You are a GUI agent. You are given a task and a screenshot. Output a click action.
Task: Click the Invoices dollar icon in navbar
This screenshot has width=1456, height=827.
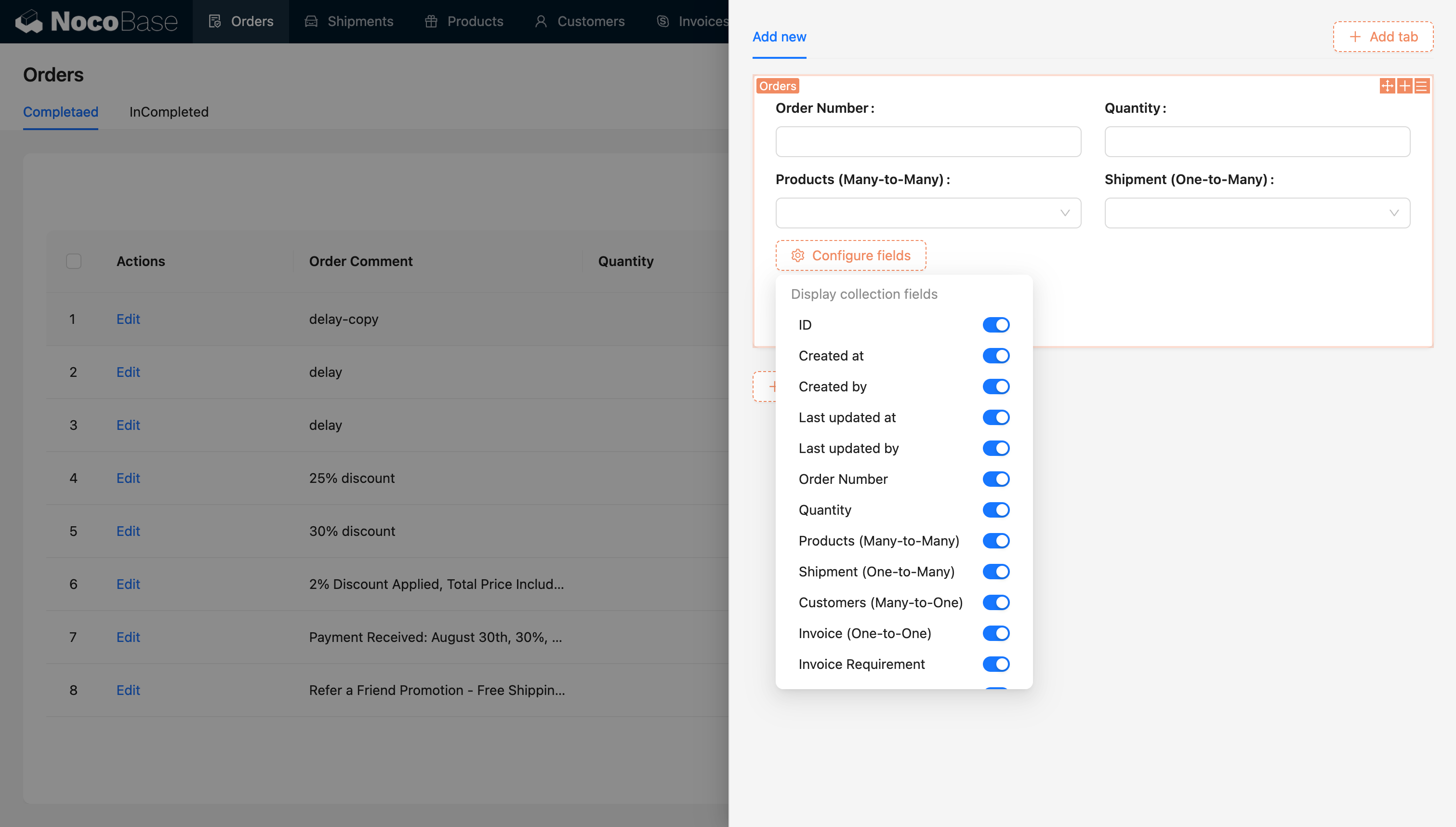[662, 22]
